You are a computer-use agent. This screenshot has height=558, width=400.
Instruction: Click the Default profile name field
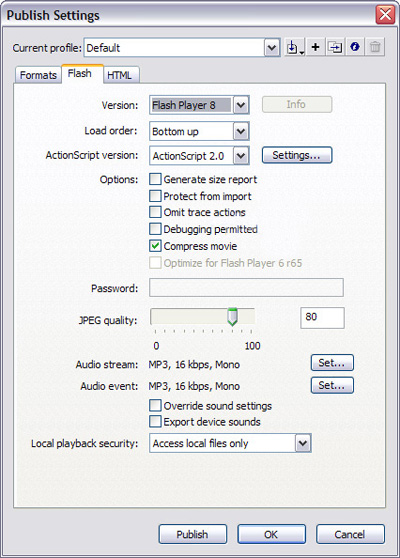pos(174,47)
